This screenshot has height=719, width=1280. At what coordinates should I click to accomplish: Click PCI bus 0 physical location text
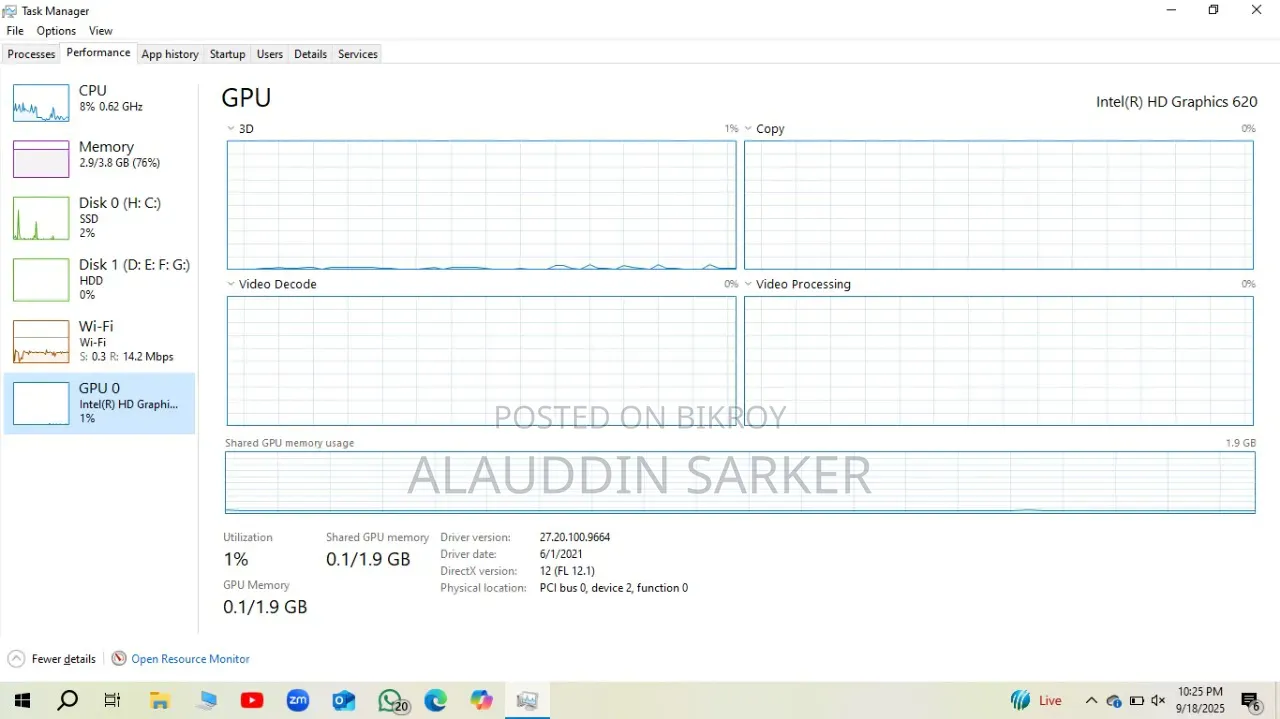click(x=614, y=588)
